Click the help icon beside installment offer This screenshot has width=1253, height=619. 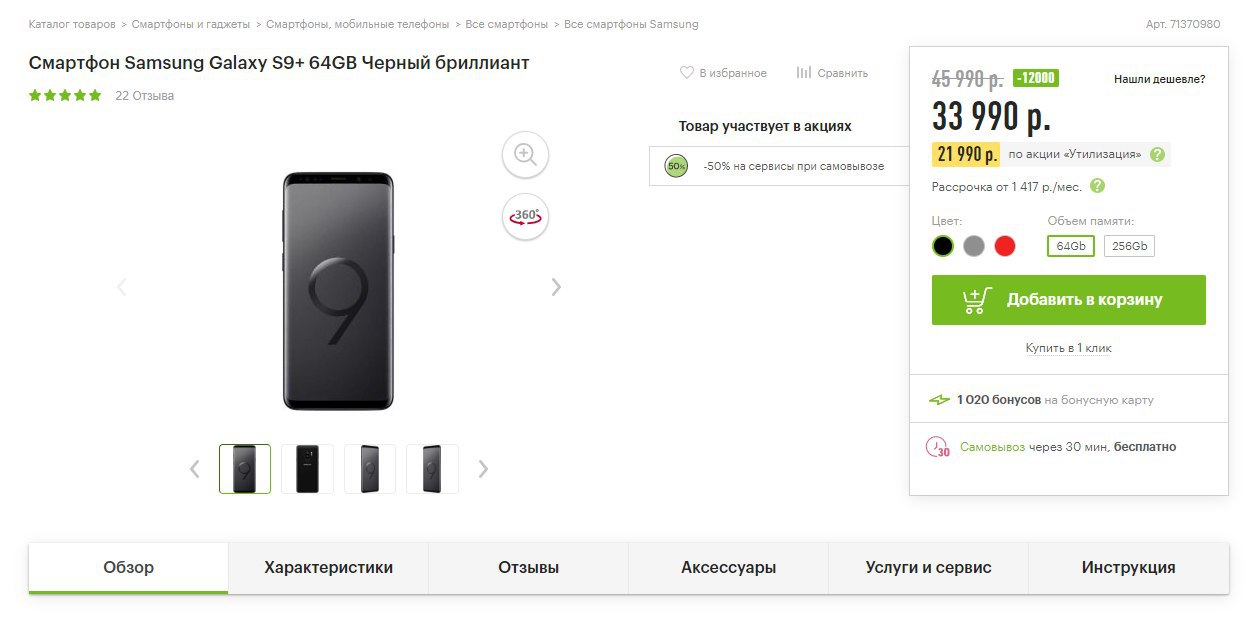pyautogui.click(x=1097, y=186)
